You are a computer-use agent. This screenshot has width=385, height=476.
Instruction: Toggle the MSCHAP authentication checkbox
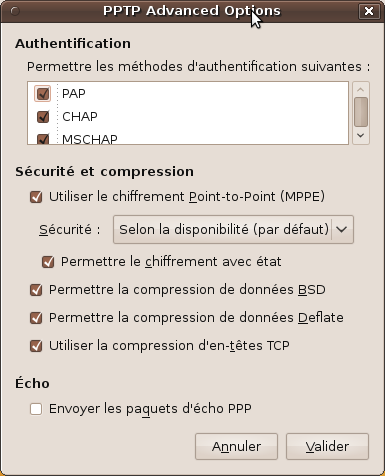pyautogui.click(x=43, y=139)
